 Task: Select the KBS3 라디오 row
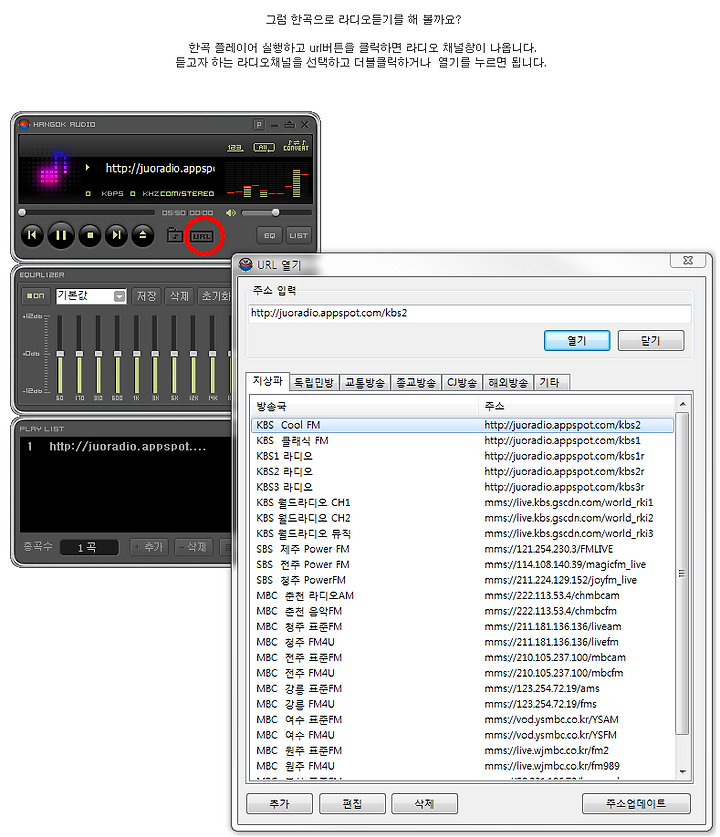(462, 487)
